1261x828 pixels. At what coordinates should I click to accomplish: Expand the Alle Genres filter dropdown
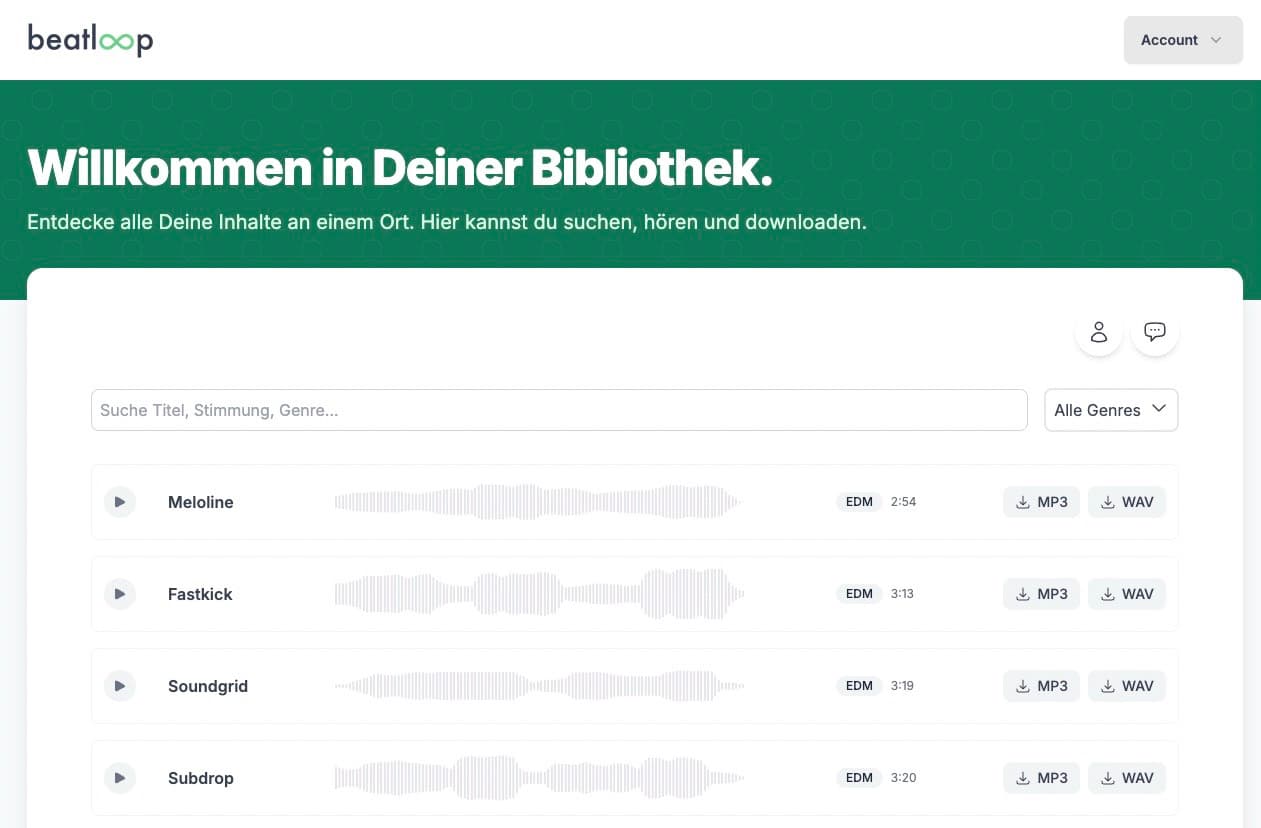click(1111, 410)
